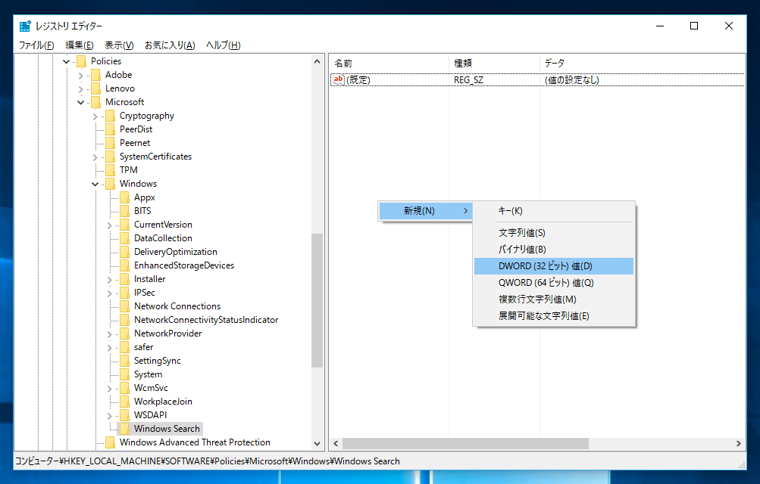Screen dimensions: 760x484
Task: Click the 名前 column header
Action: coord(389,63)
